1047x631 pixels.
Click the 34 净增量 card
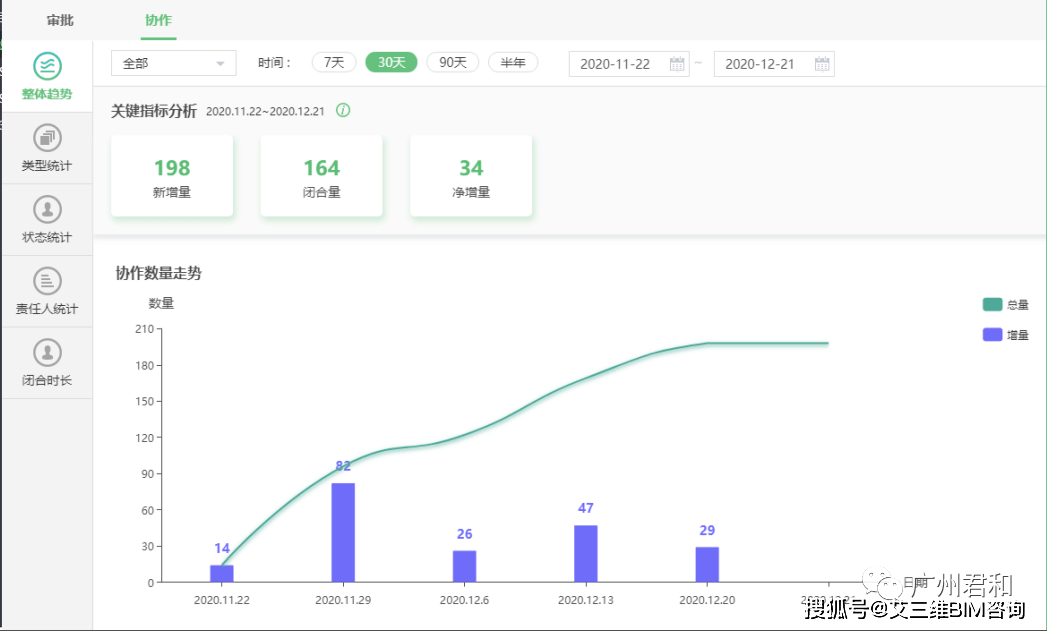click(471, 176)
